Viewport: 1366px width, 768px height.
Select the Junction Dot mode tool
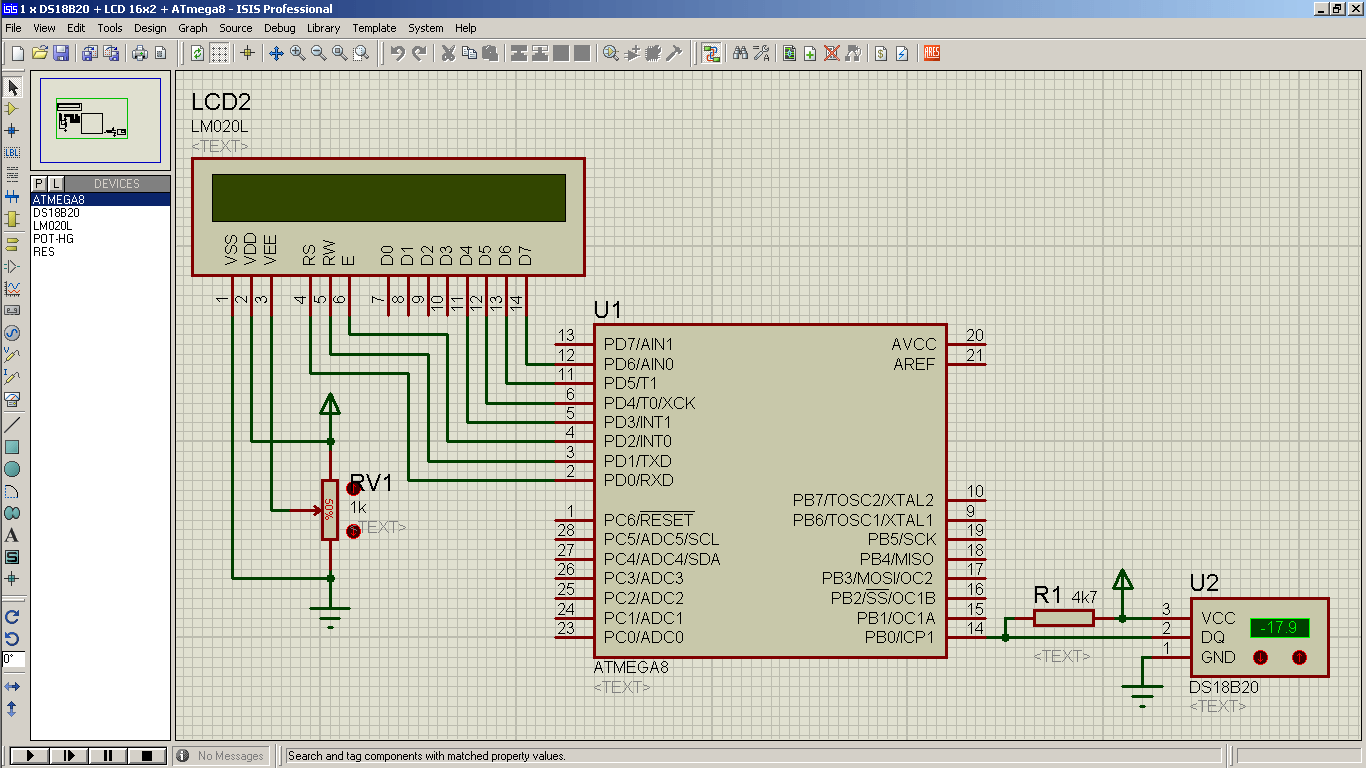[x=12, y=130]
